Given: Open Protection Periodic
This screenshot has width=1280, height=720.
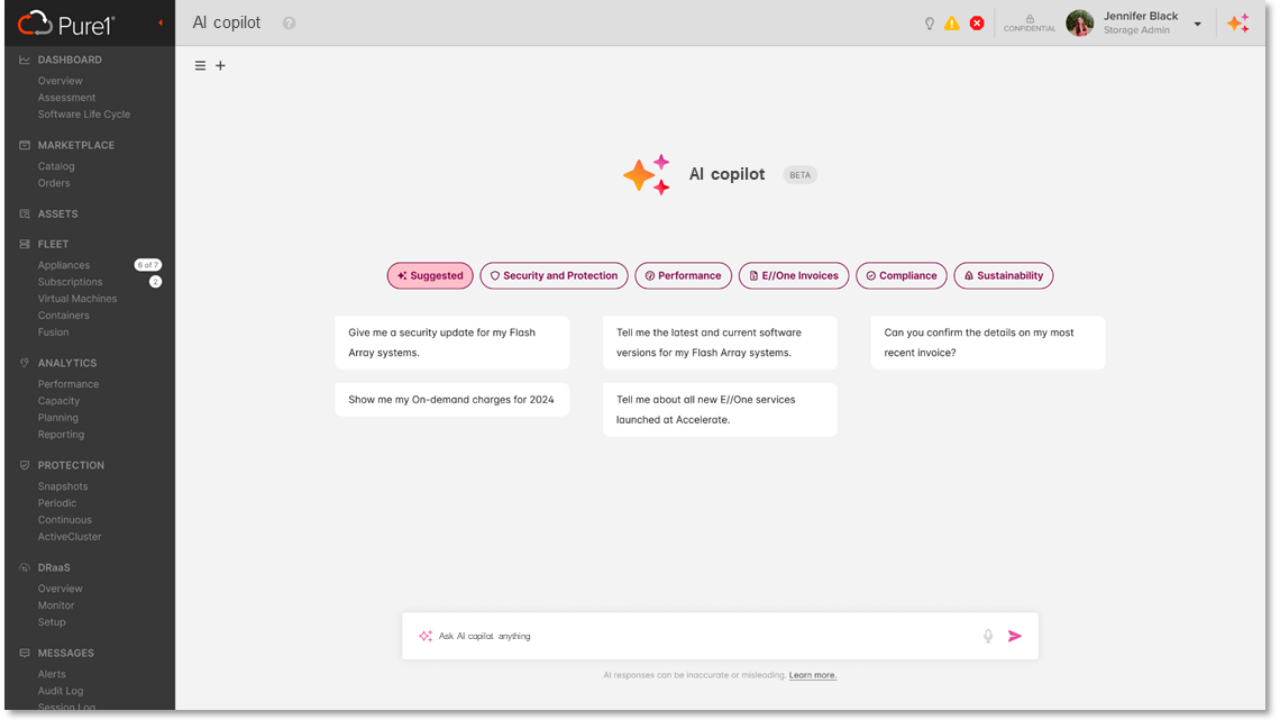Looking at the screenshot, I should pos(57,503).
